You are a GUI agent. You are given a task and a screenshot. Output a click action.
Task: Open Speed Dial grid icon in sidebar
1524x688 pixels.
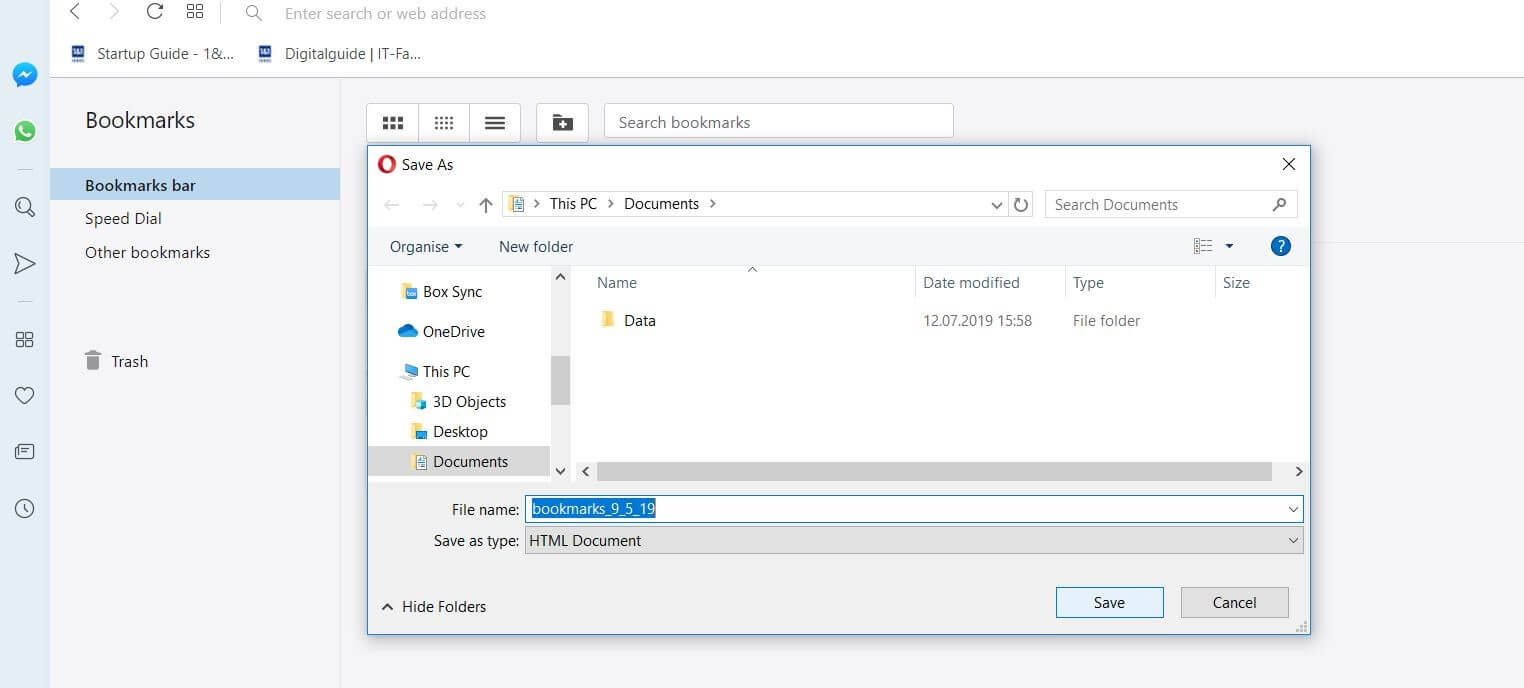tap(25, 339)
